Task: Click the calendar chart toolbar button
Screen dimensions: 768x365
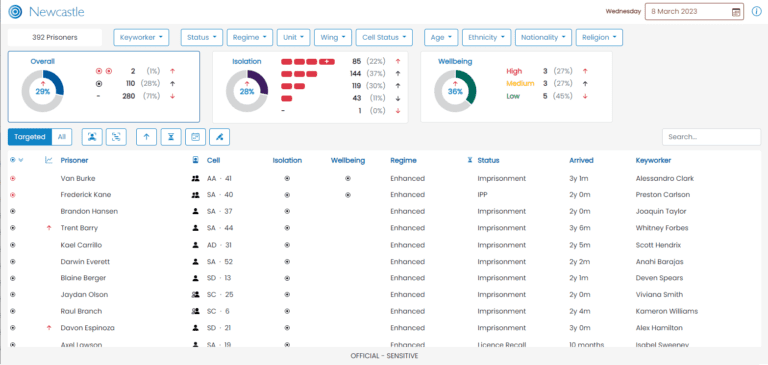Action: coord(195,137)
